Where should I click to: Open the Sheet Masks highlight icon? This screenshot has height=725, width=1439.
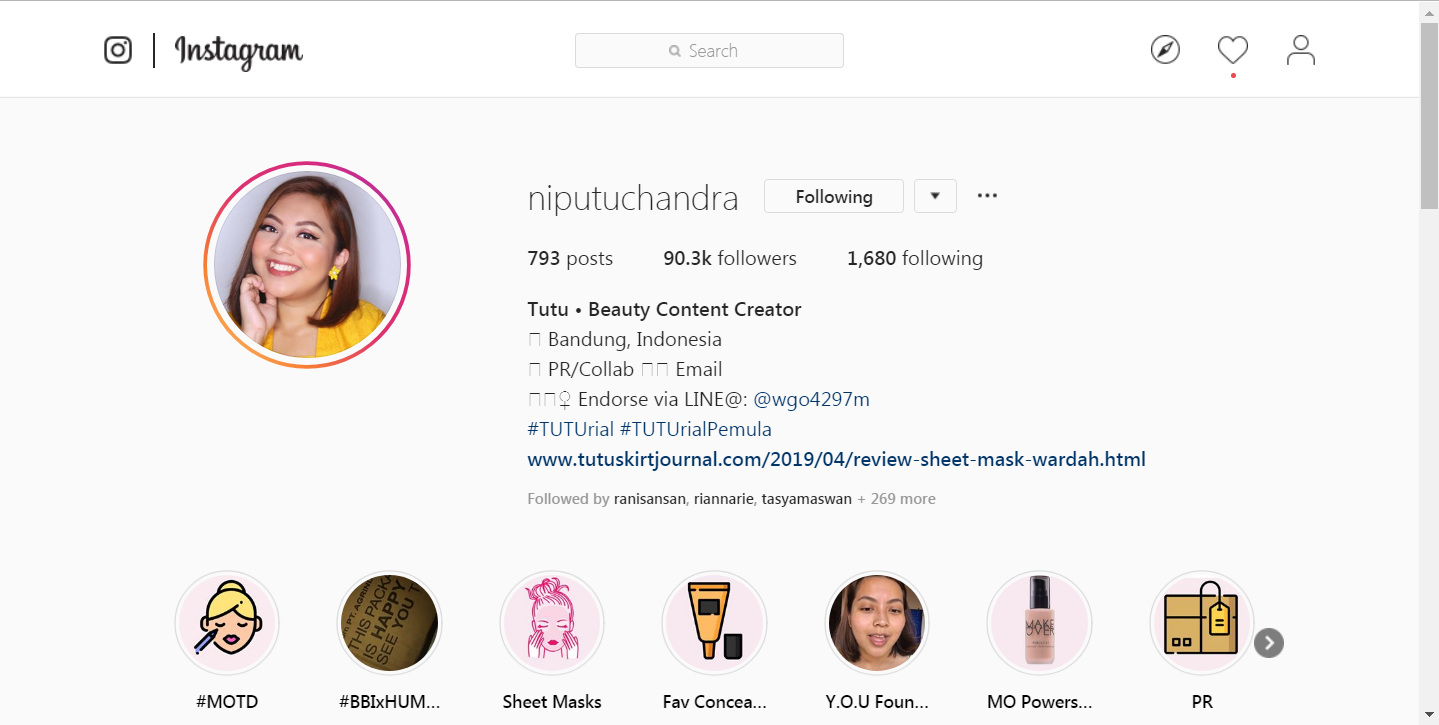point(552,624)
